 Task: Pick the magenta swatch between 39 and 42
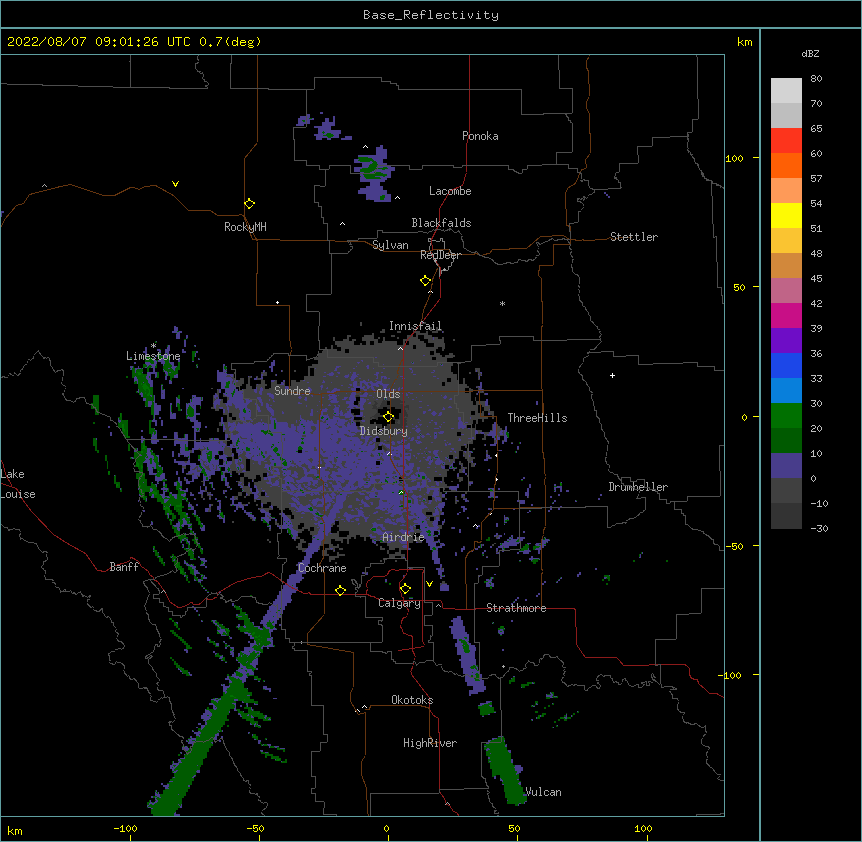point(786,316)
